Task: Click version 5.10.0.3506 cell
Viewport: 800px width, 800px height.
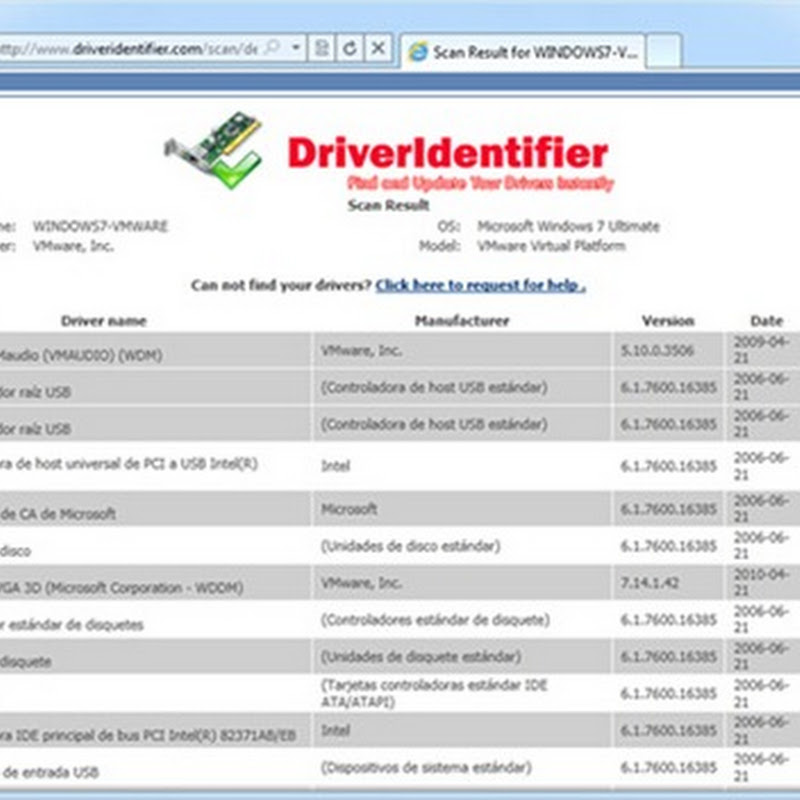Action: (x=668, y=351)
